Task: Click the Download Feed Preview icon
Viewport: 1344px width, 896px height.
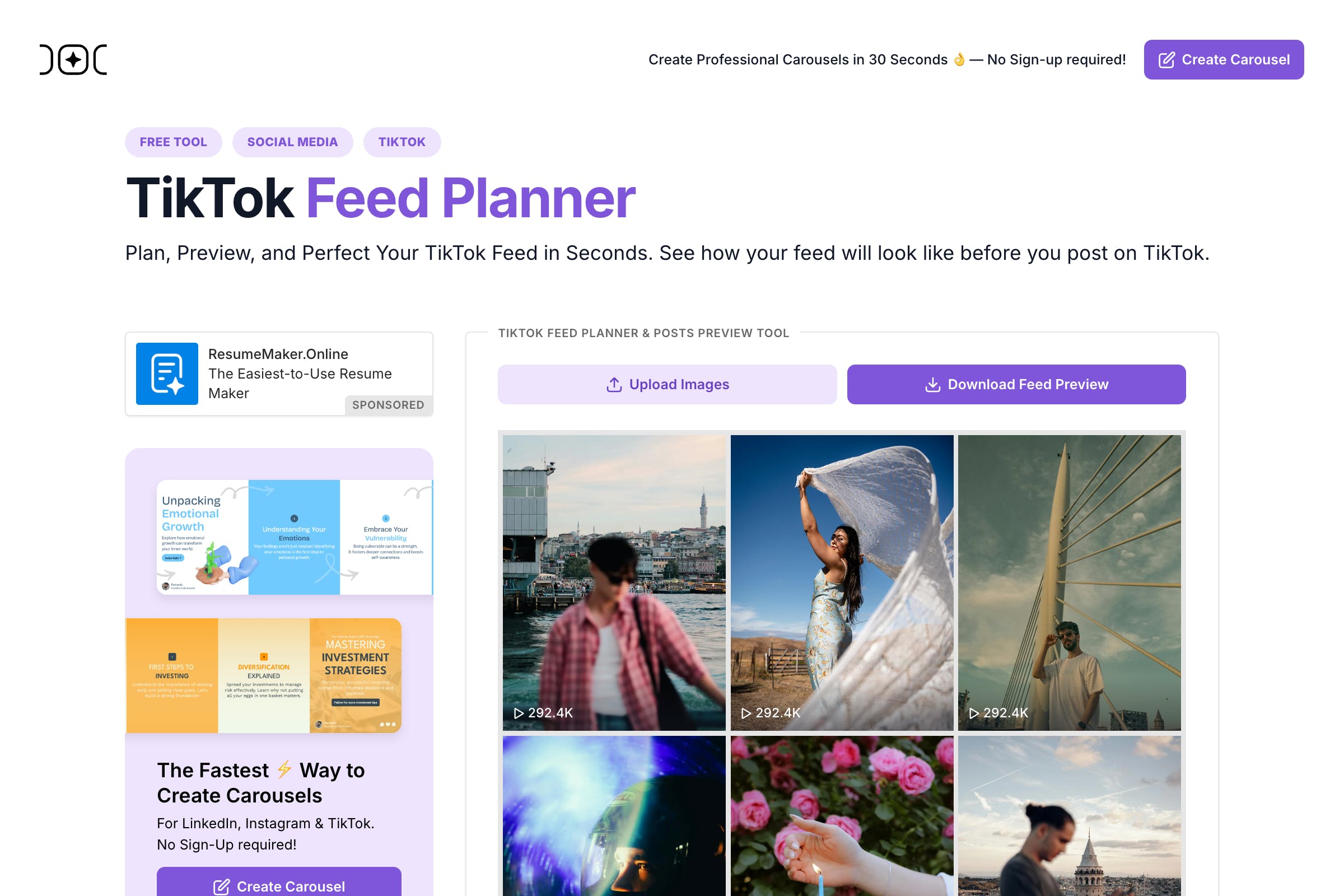Action: pyautogui.click(x=932, y=384)
